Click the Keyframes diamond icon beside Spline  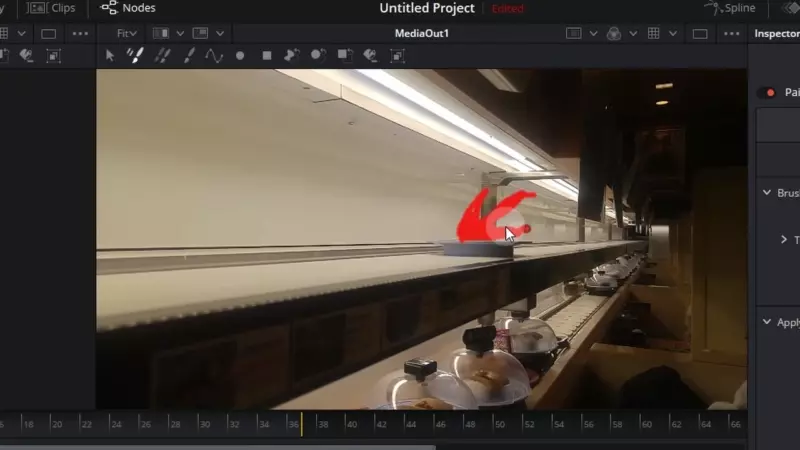[x=791, y=8]
